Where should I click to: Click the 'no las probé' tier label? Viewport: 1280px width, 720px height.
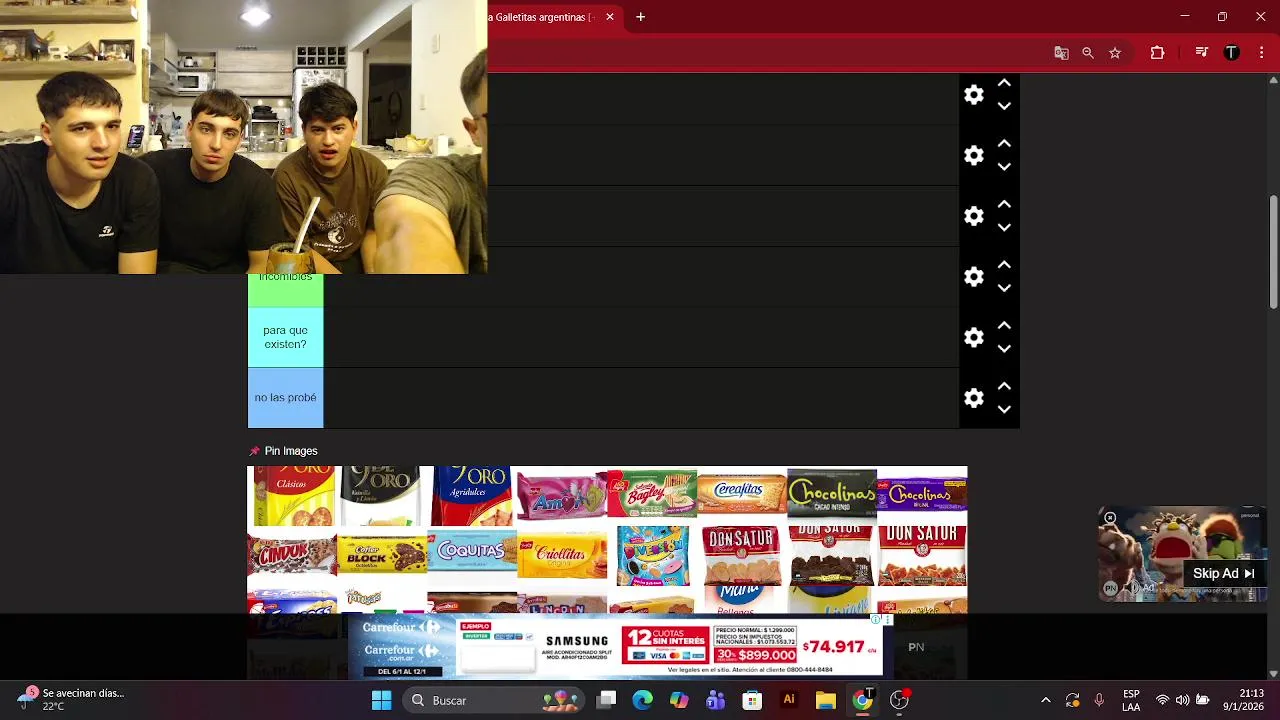pyautogui.click(x=285, y=397)
